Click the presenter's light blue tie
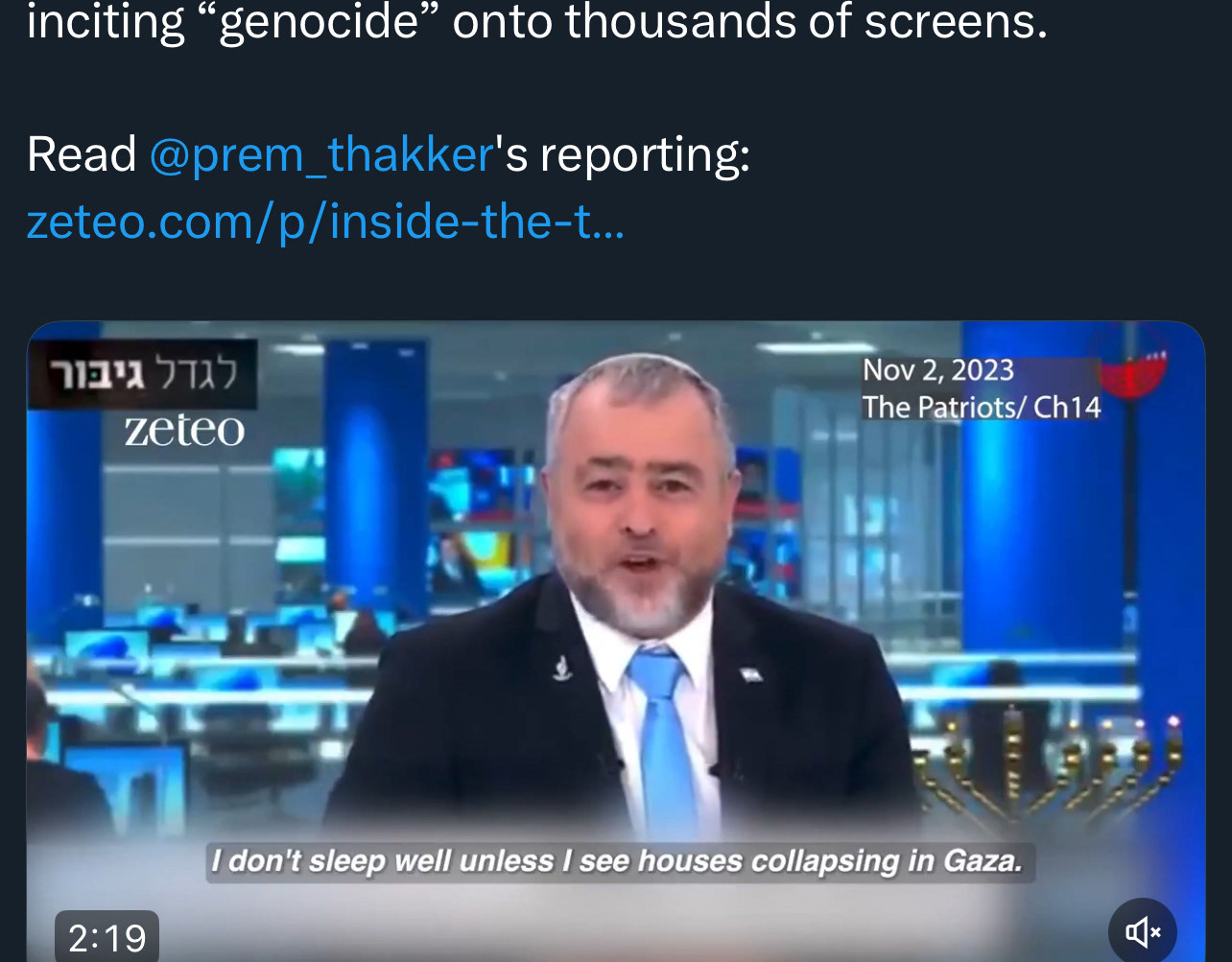 664,740
